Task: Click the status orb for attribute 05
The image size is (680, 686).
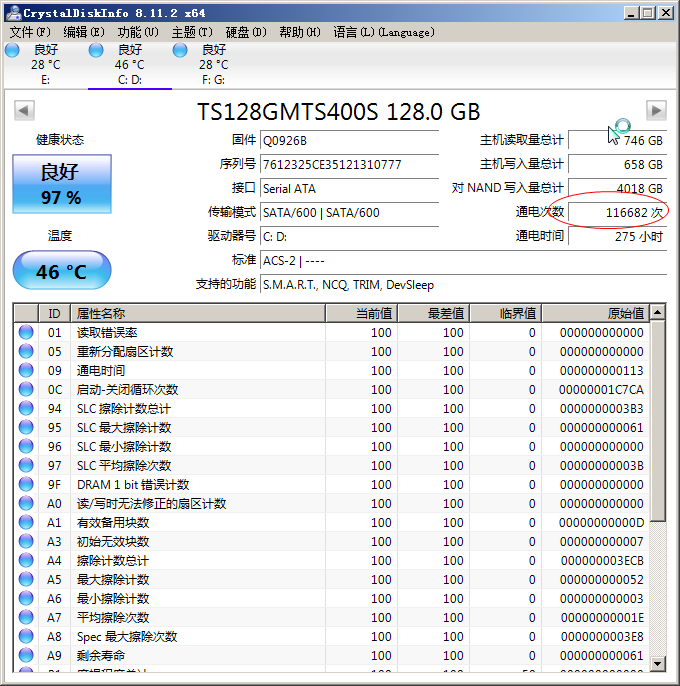Action: (x=26, y=351)
